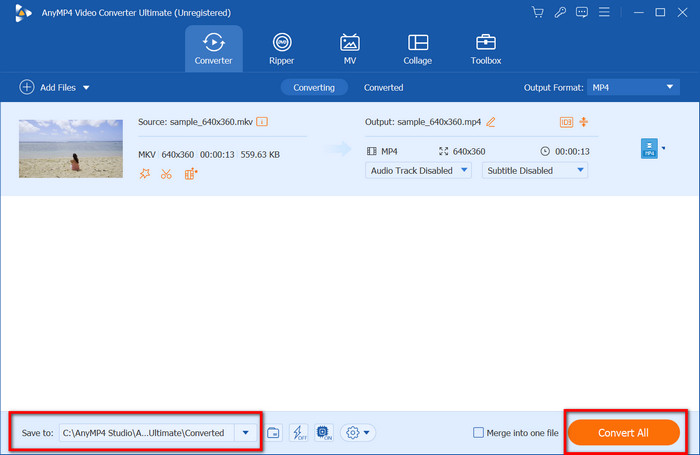Viewport: 700px width, 455px height.
Task: Open the MV tab
Action: [x=350, y=49]
